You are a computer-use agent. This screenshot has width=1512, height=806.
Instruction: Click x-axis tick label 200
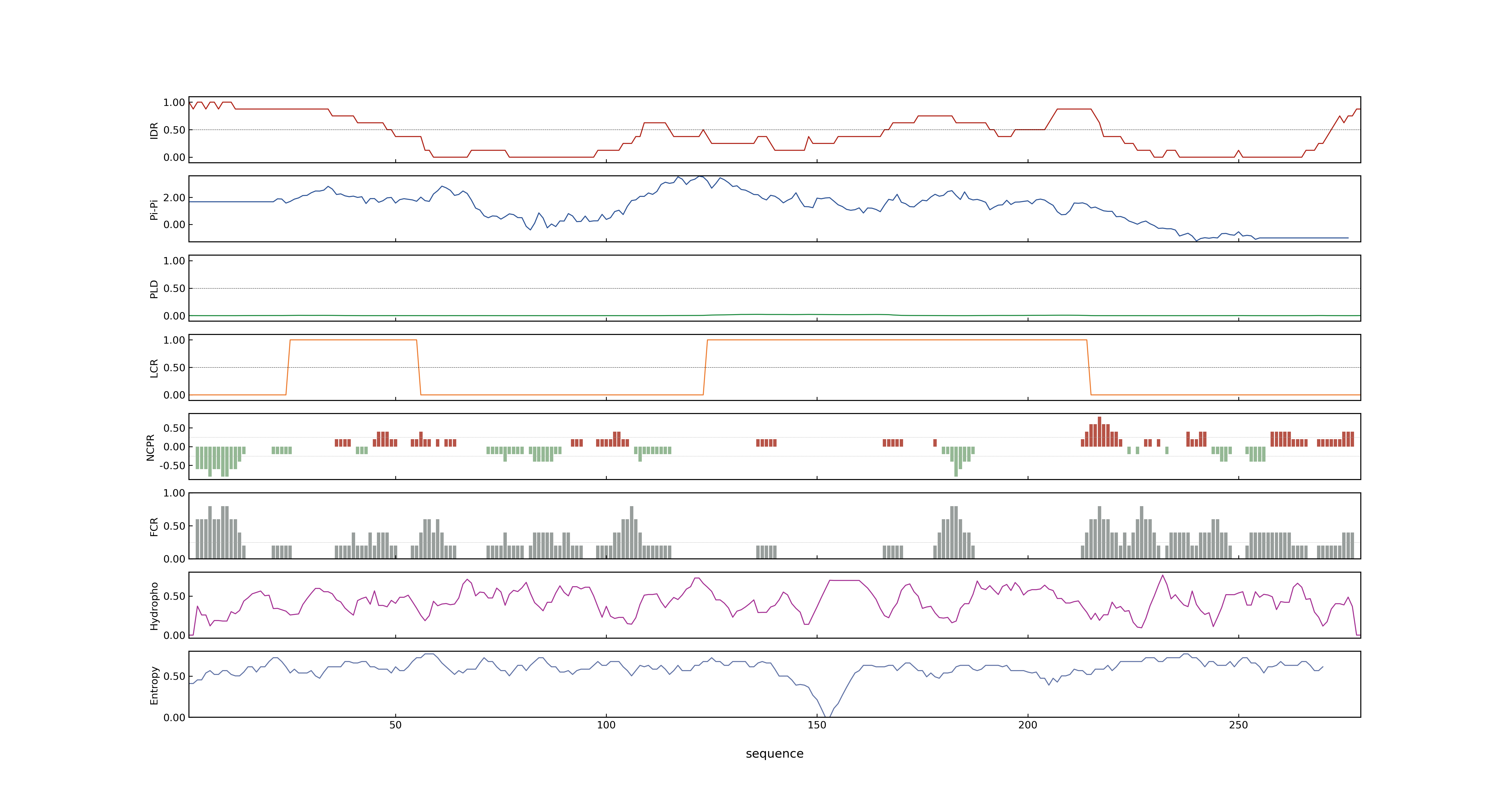click(1028, 725)
